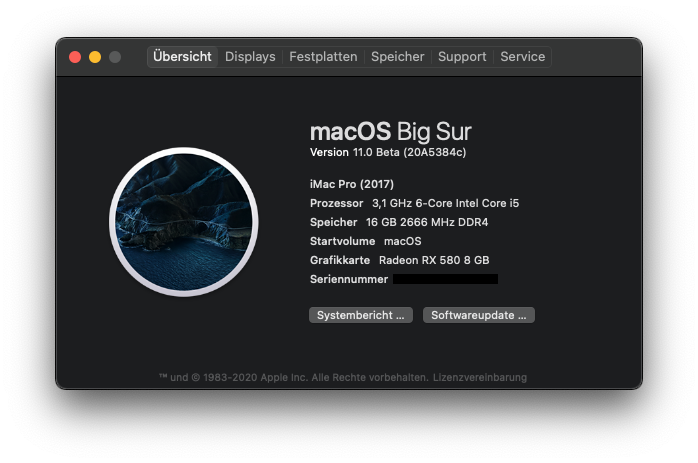Open the Displays tab
The width and height of the screenshot is (698, 463).
click(x=250, y=57)
